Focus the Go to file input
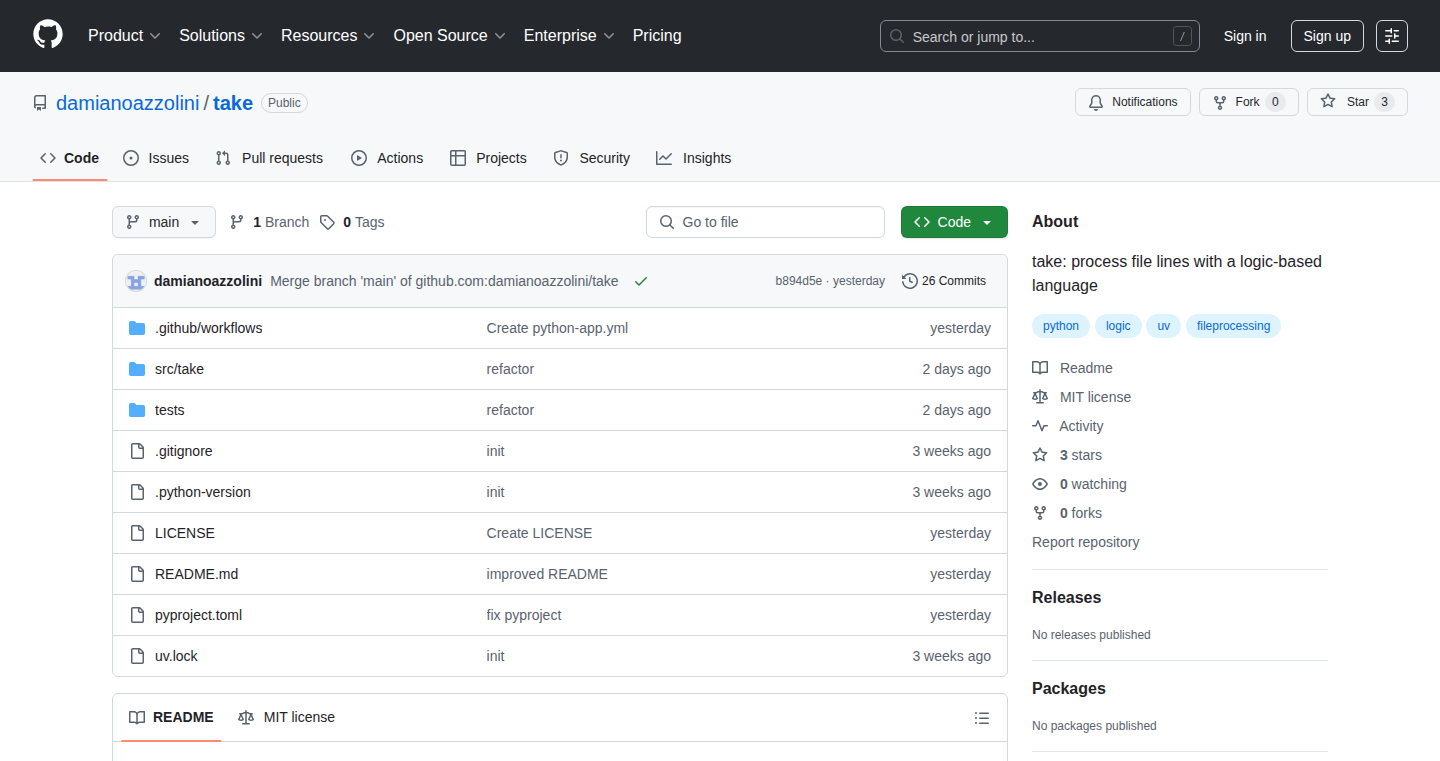The height and width of the screenshot is (761, 1440). click(x=765, y=222)
